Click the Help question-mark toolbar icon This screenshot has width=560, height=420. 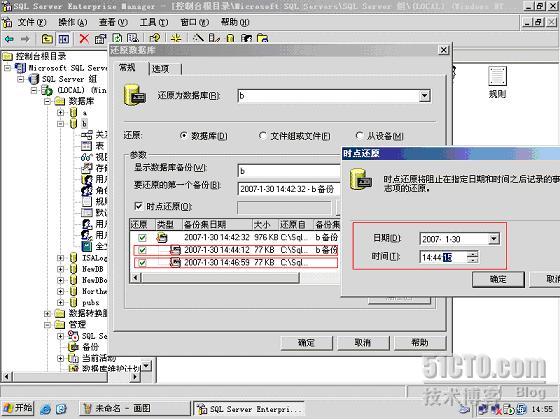tap(155, 38)
